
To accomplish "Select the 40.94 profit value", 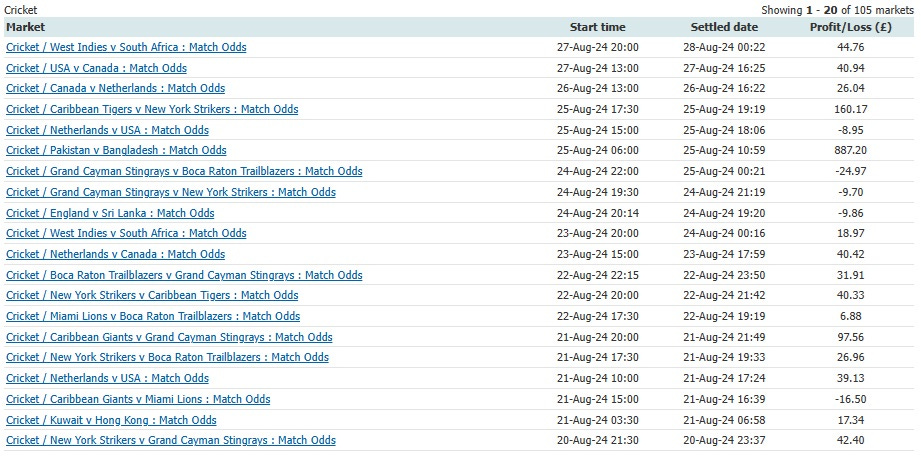I will [x=851, y=68].
